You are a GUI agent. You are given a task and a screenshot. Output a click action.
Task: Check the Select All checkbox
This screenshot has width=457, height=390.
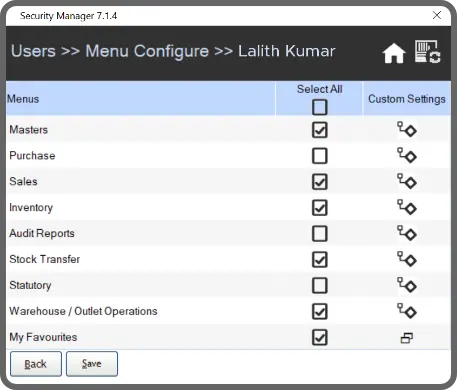coord(320,107)
